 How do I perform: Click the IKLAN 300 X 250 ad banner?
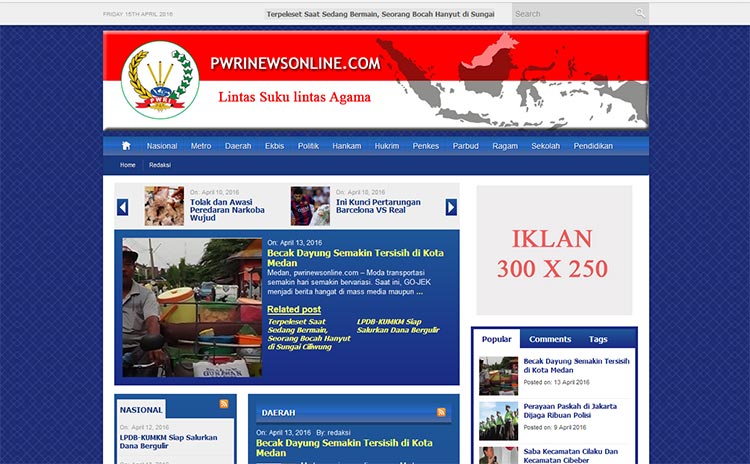click(x=554, y=251)
